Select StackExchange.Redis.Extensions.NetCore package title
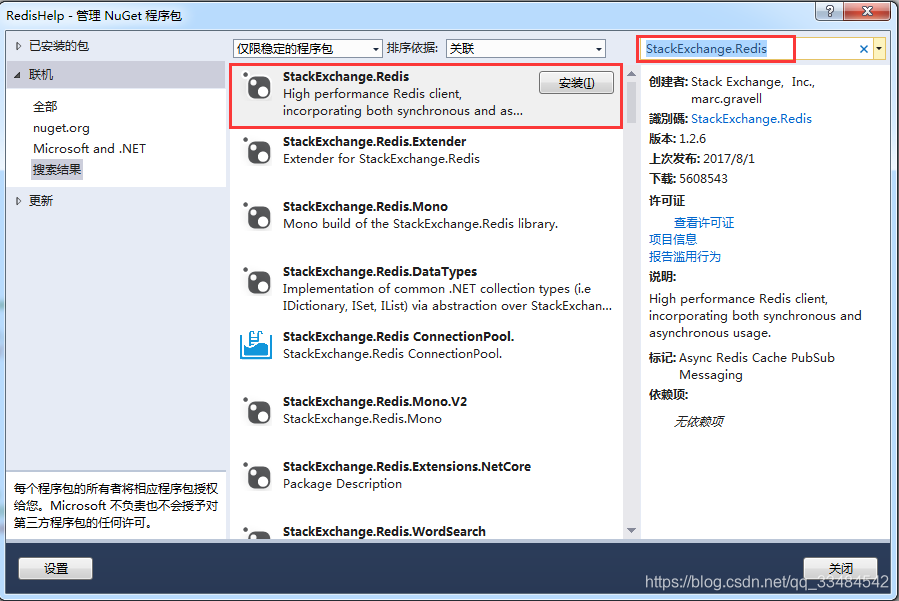This screenshot has height=601, width=899. coord(406,467)
